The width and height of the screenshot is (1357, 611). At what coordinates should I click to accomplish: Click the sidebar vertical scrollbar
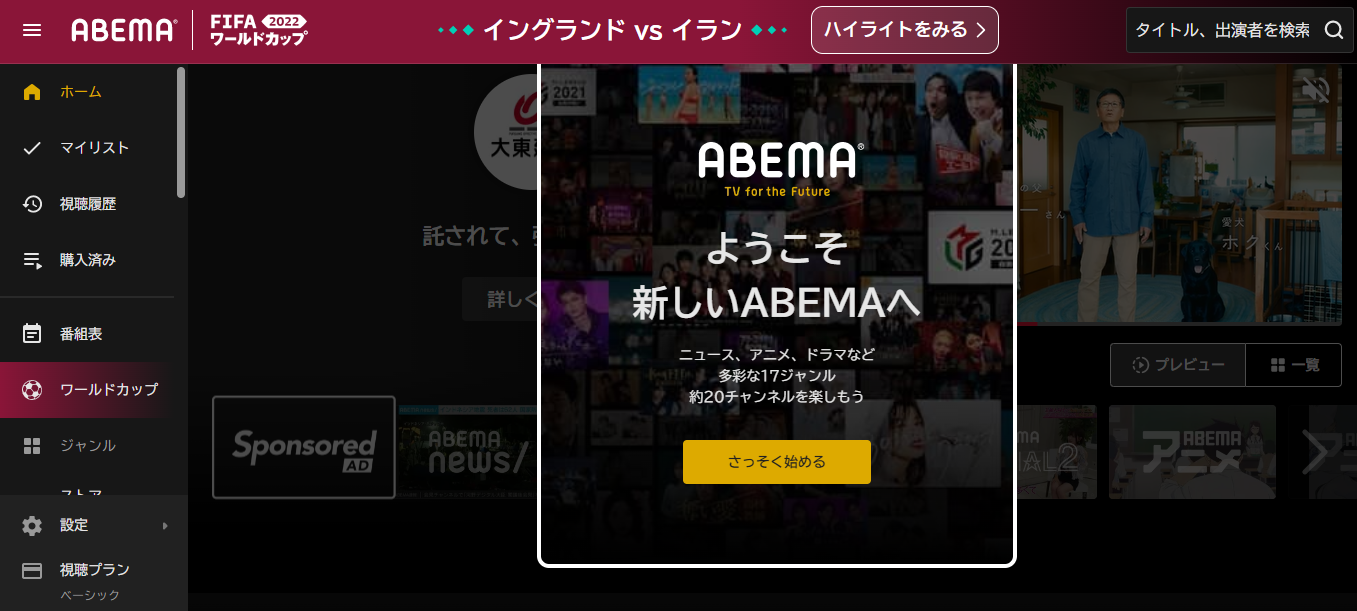181,132
